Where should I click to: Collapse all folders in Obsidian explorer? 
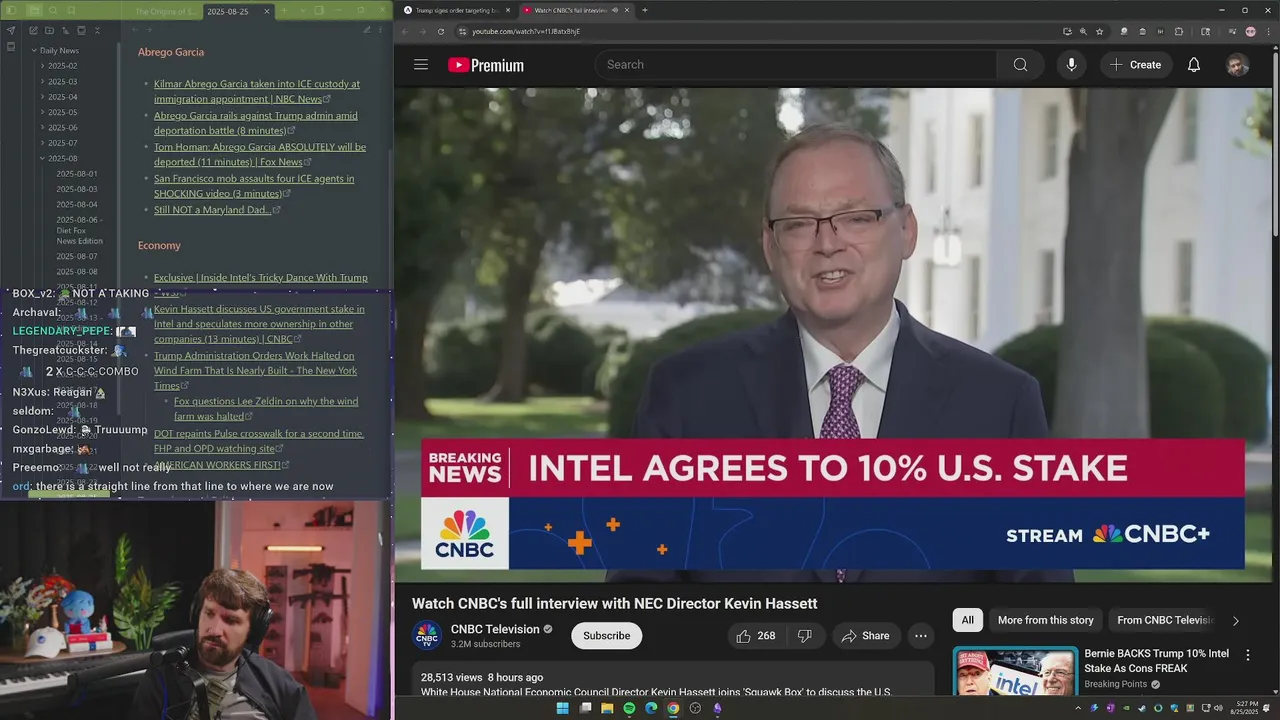pyautogui.click(x=97, y=31)
